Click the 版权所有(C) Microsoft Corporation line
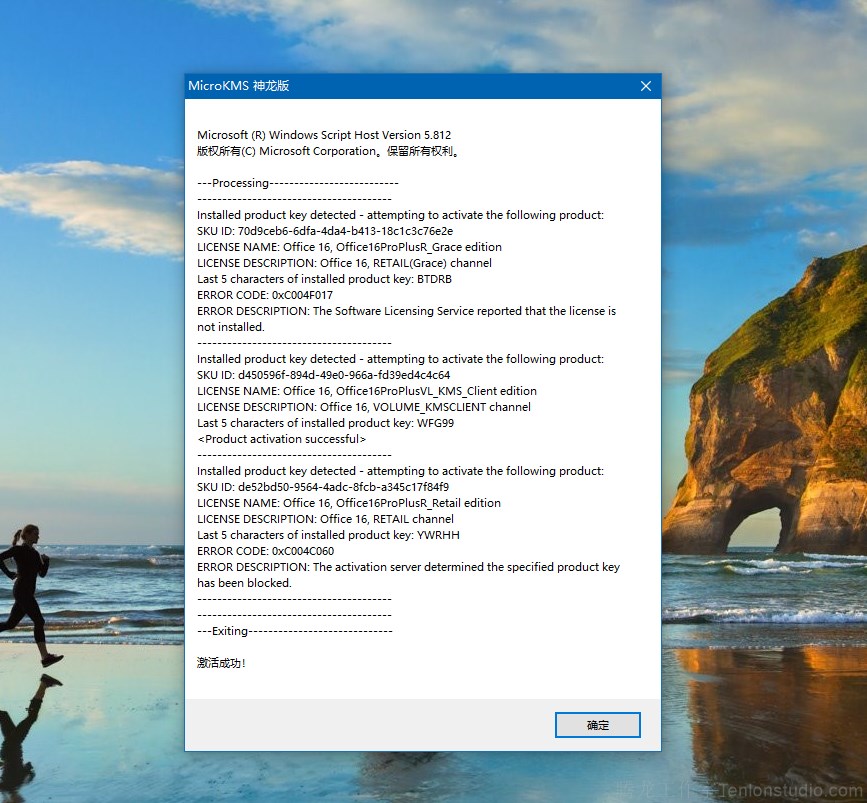867x803 pixels. click(328, 151)
